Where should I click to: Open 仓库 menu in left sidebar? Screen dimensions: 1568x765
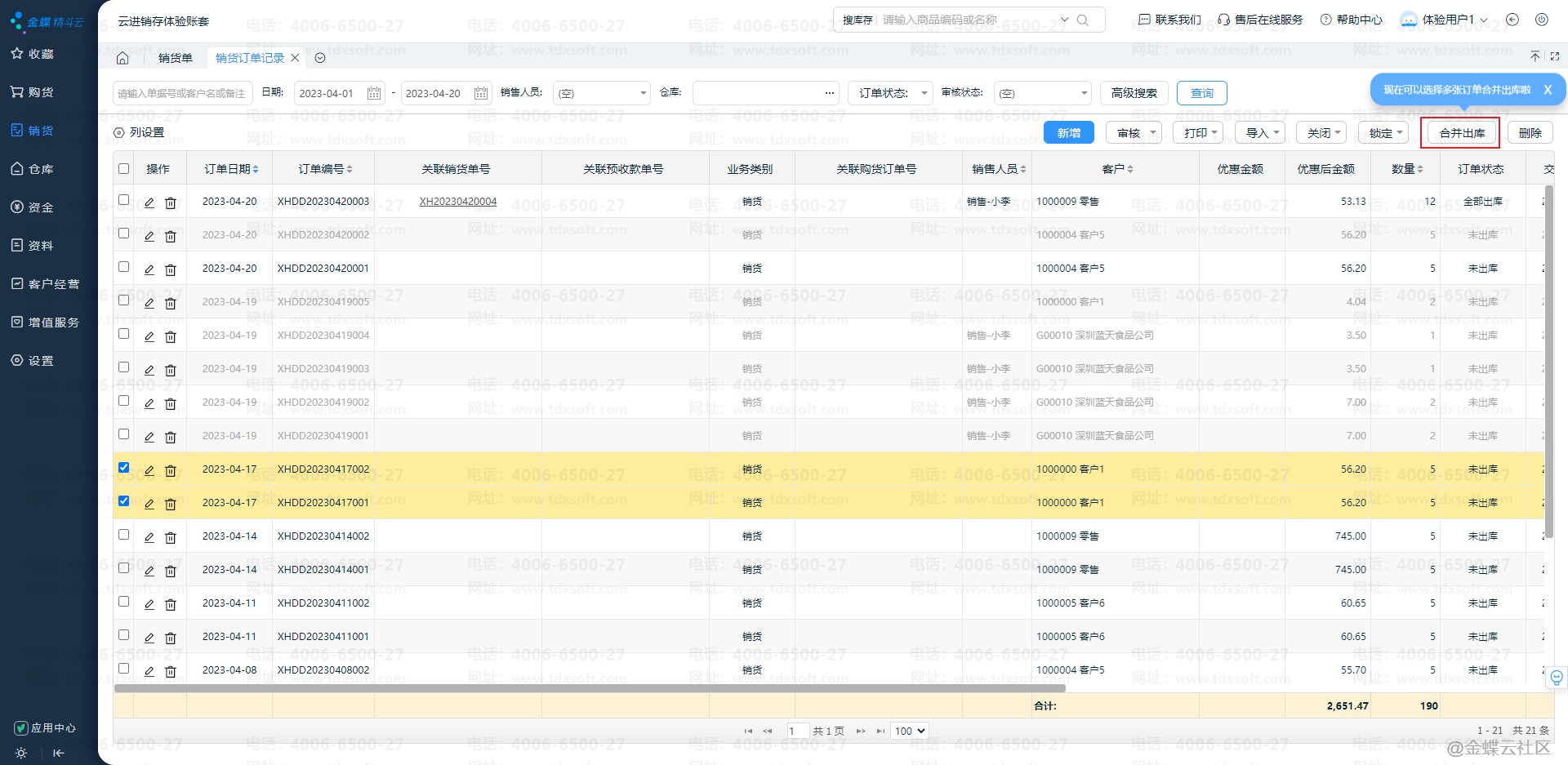(41, 169)
